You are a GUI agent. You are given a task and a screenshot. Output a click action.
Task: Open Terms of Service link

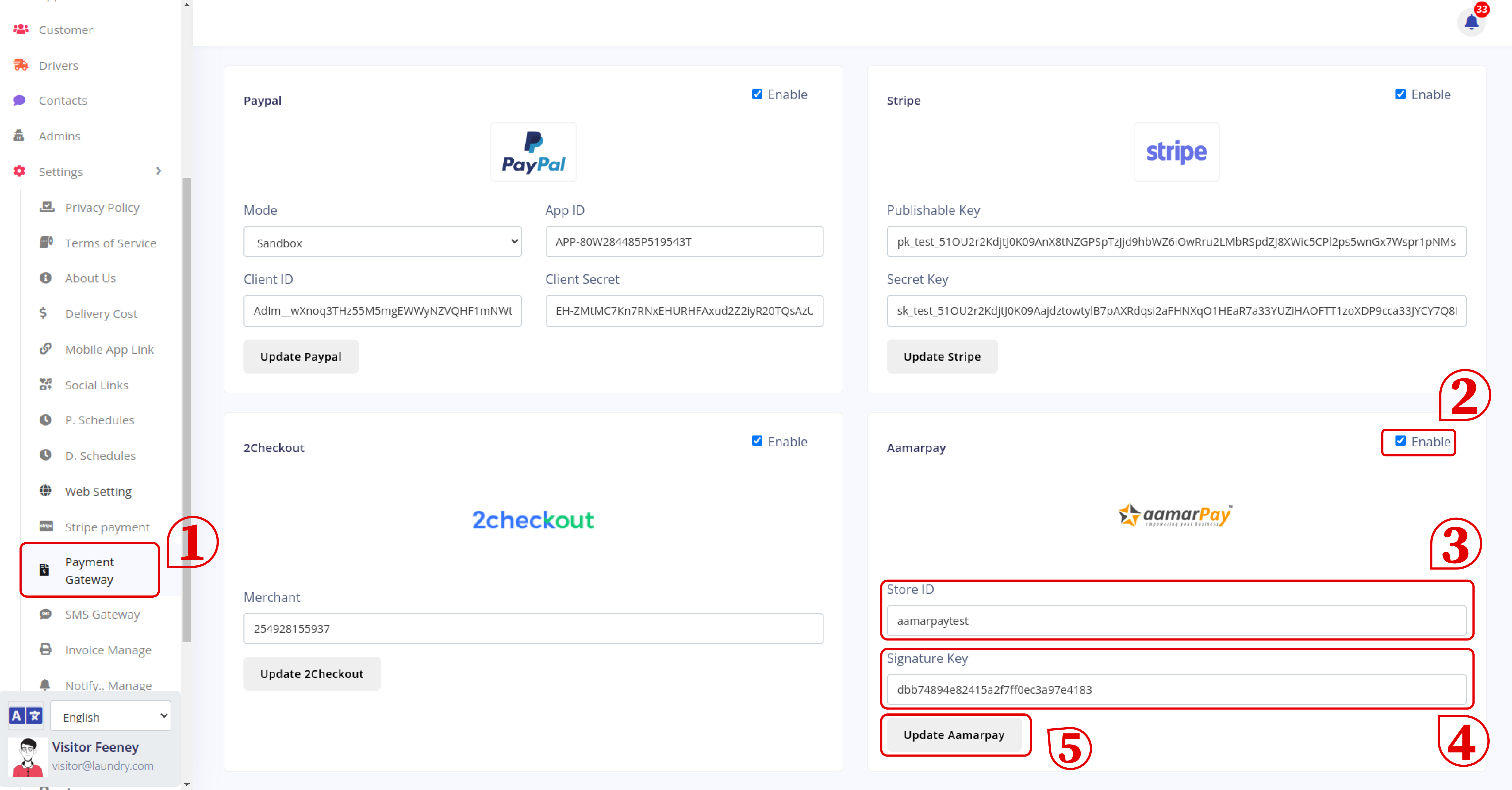(110, 243)
